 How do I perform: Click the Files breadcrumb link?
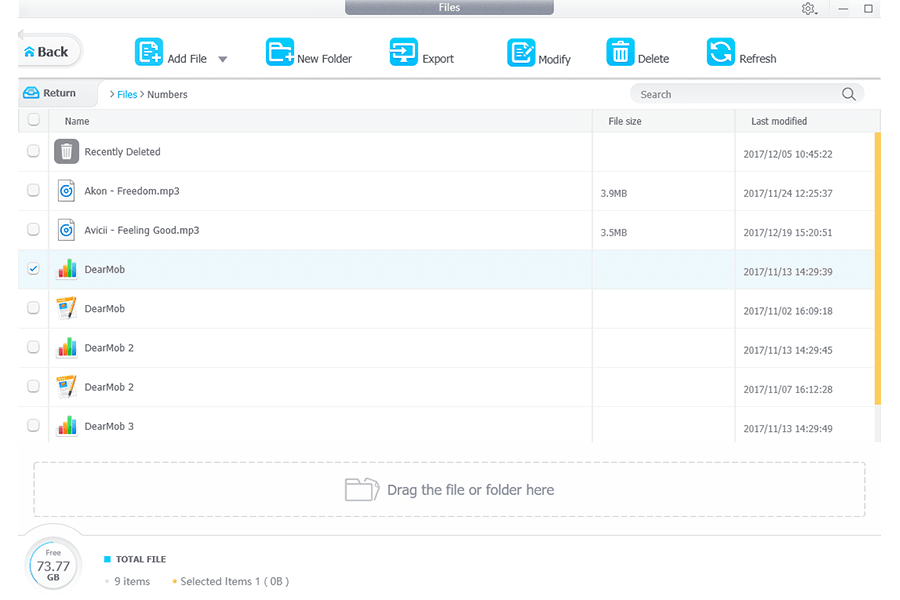point(127,95)
